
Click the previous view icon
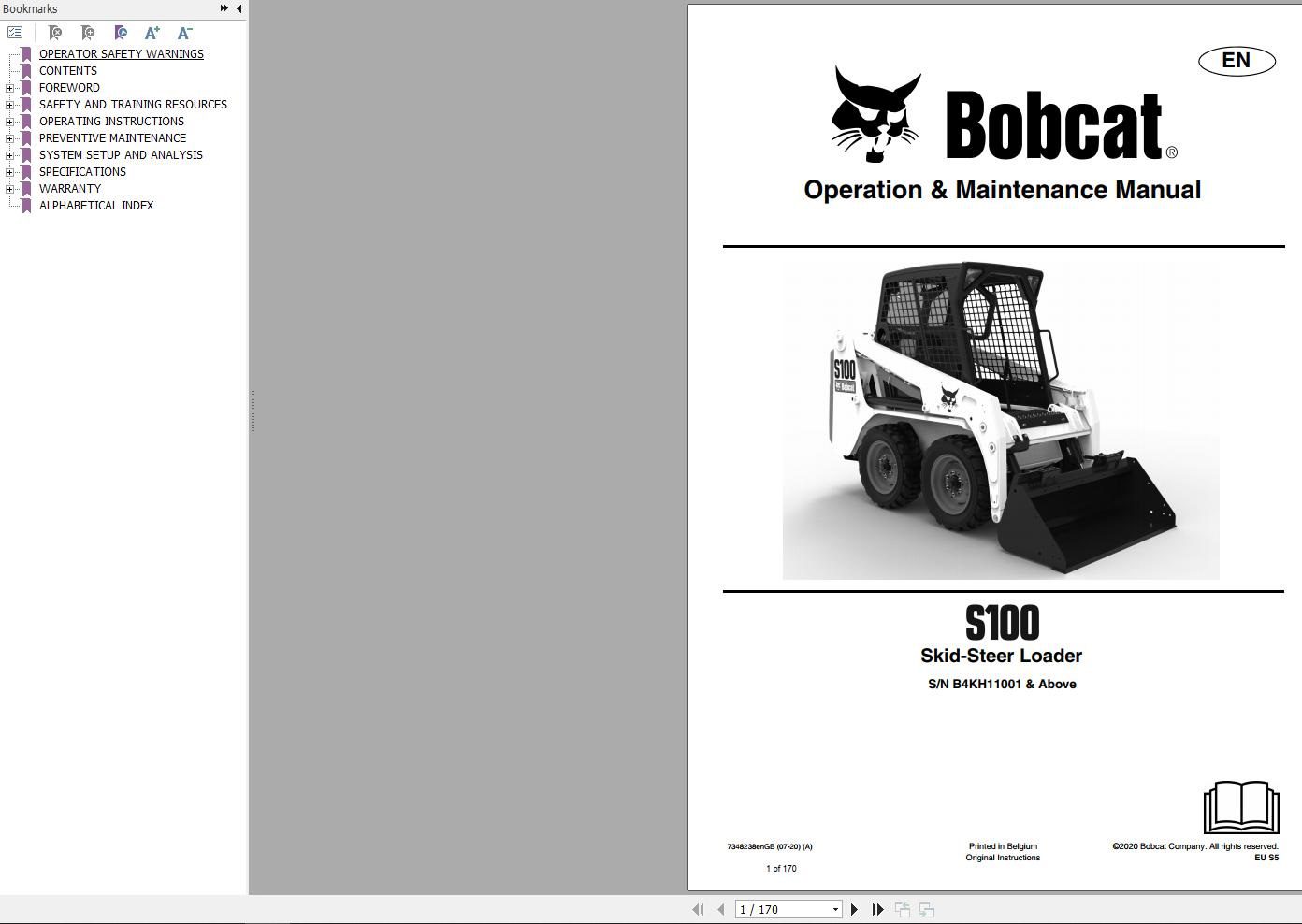(x=903, y=908)
